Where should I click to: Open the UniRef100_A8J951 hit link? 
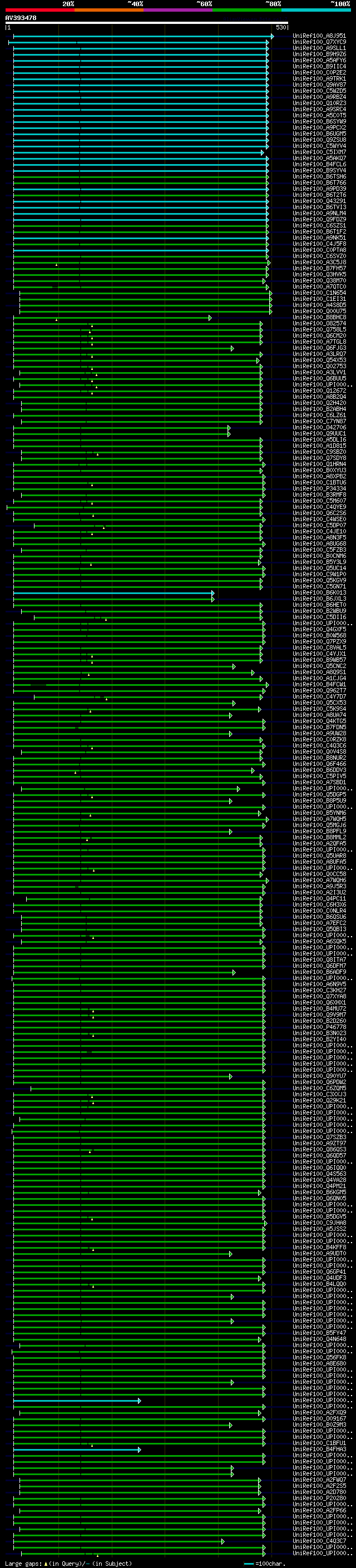pos(319,37)
